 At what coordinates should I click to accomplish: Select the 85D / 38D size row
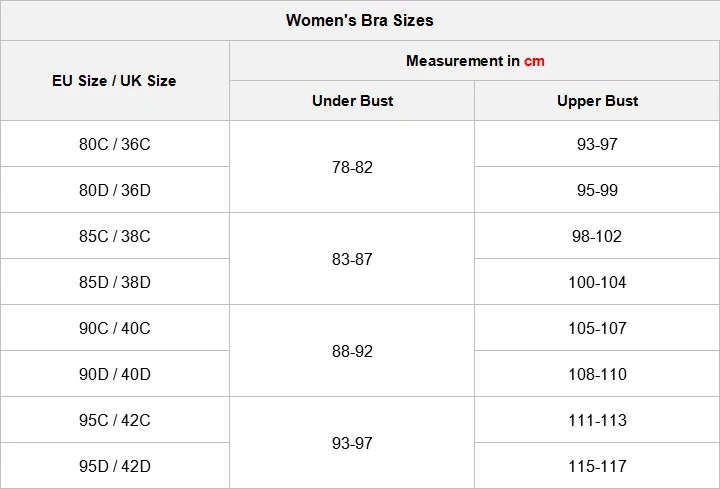[x=114, y=282]
